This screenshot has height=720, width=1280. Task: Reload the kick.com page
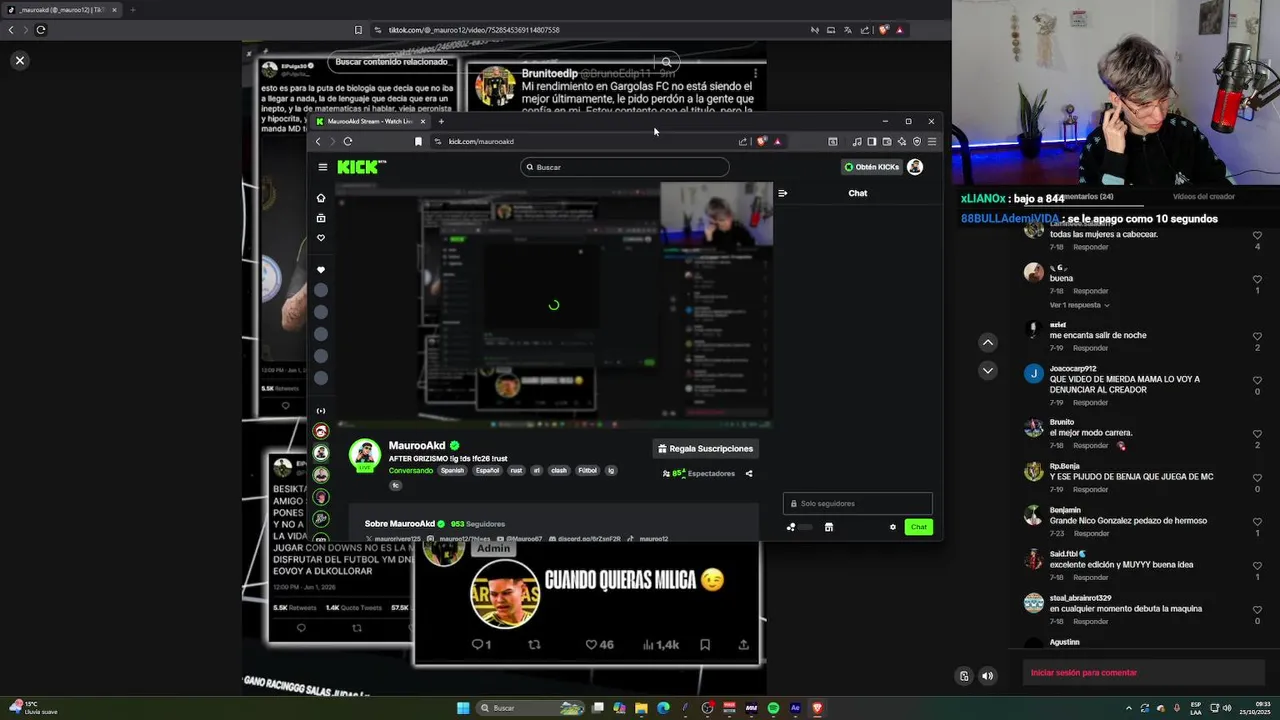[348, 141]
